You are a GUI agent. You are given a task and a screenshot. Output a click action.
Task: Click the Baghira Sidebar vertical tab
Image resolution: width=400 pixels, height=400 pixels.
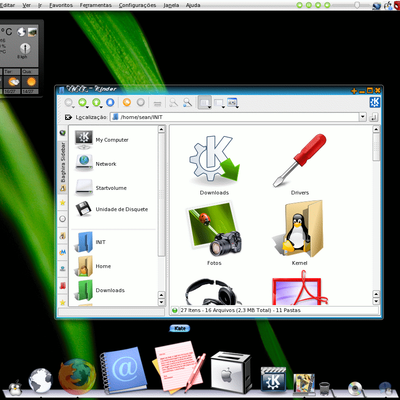[x=62, y=167]
